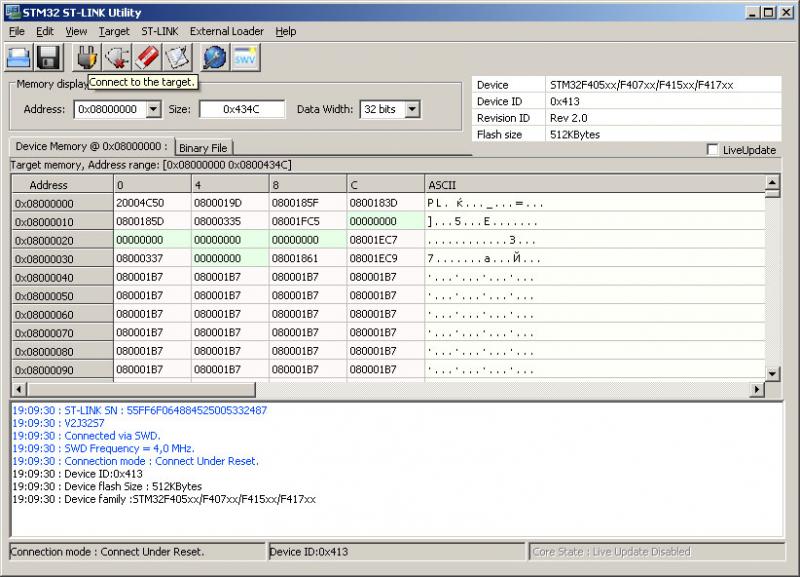The height and width of the screenshot is (577, 800).
Task: Click the Open file toolbar icon
Action: tap(19, 57)
